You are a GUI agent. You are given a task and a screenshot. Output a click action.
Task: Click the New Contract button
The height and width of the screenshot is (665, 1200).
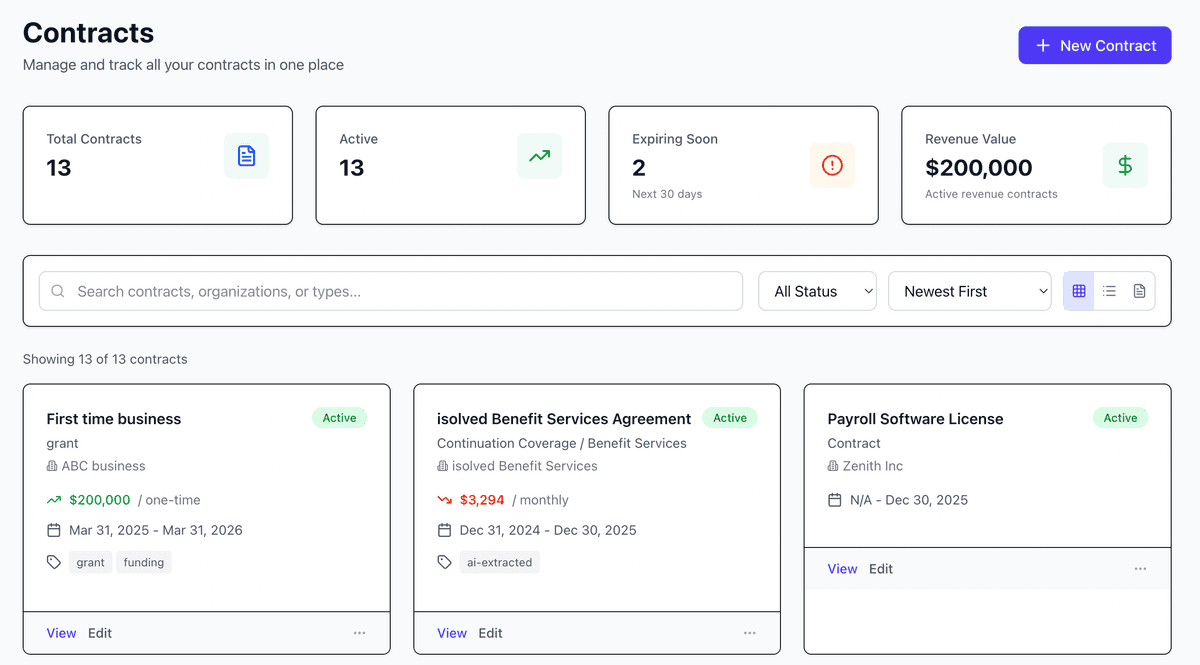[x=1094, y=45]
